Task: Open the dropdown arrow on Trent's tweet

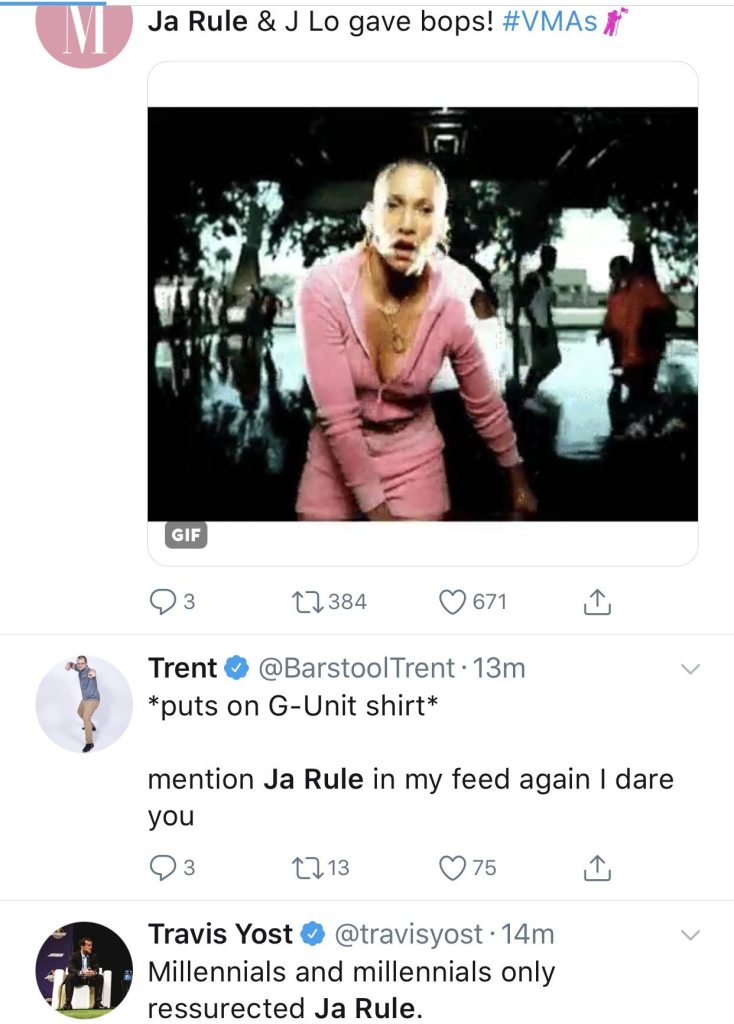Action: click(690, 669)
